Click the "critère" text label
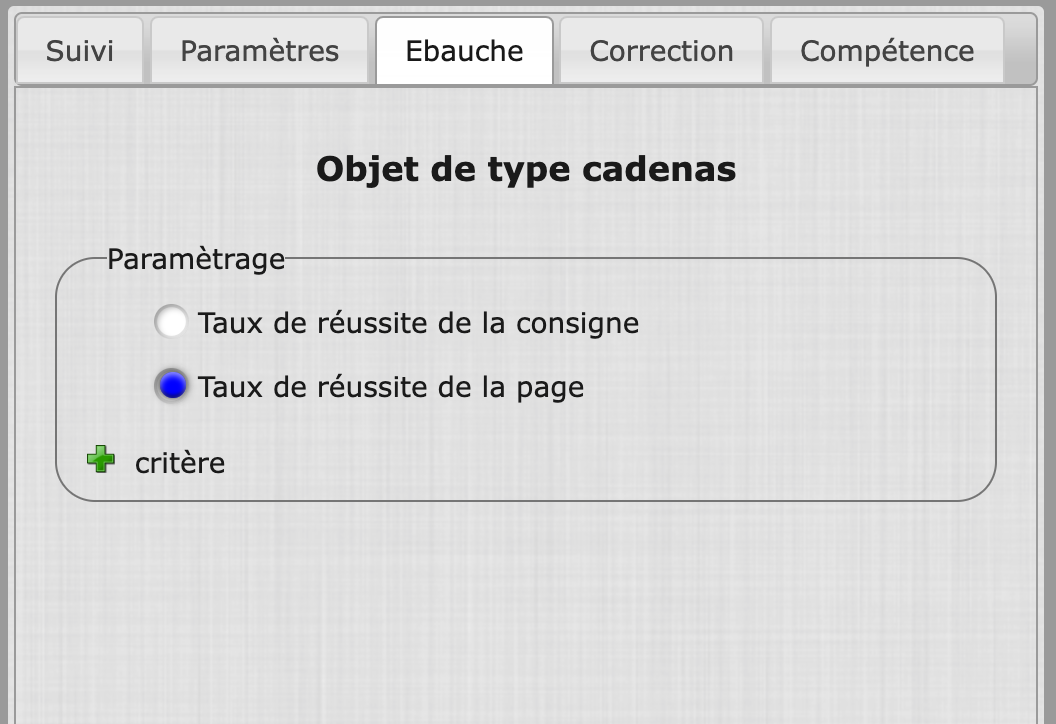The width and height of the screenshot is (1056, 724). coord(180,463)
